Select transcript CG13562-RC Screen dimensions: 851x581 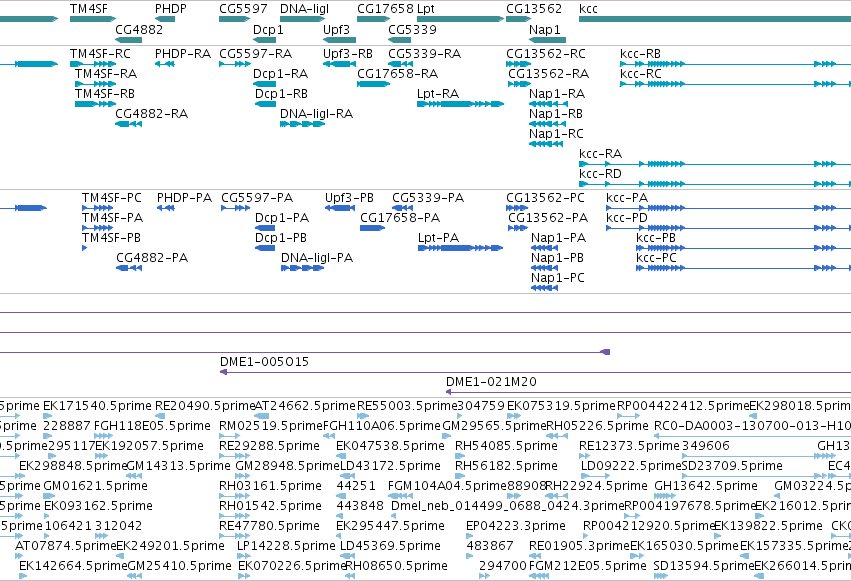(546, 54)
